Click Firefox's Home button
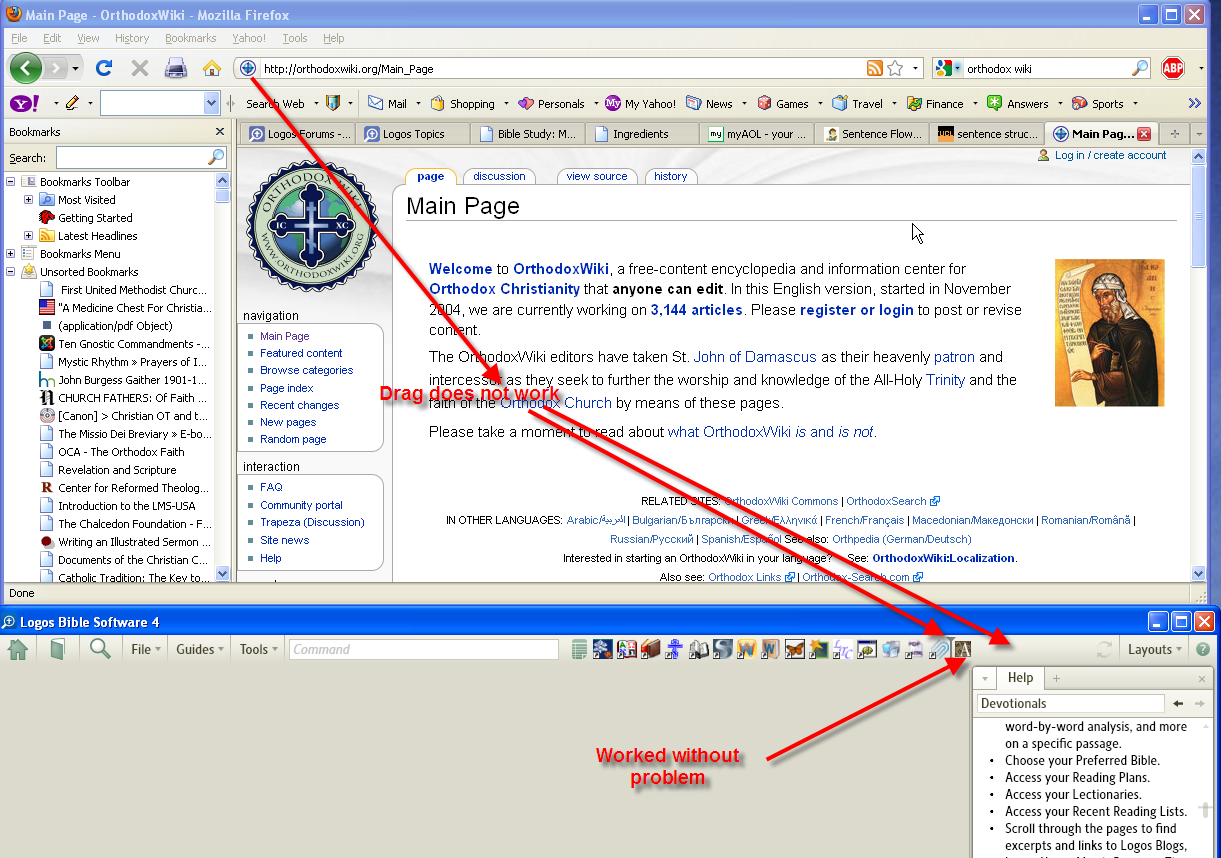 click(x=212, y=67)
